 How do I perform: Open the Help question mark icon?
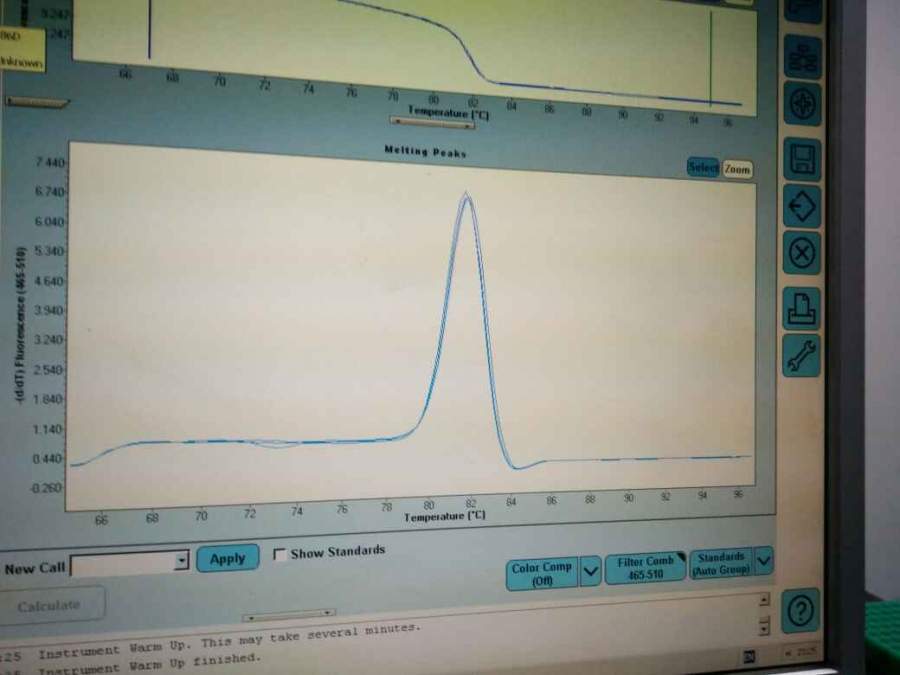[x=801, y=611]
